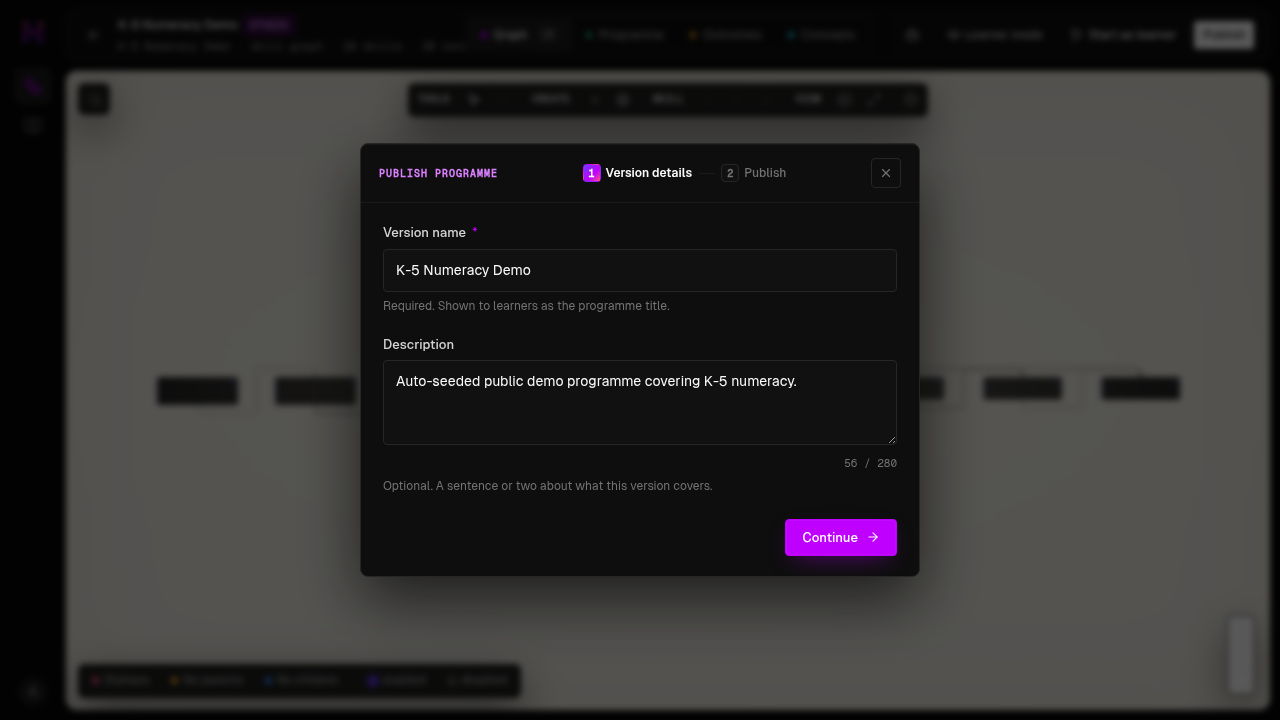Click the 'Optional. A sentence or two' hint
1280x720 pixels.
pos(548,486)
